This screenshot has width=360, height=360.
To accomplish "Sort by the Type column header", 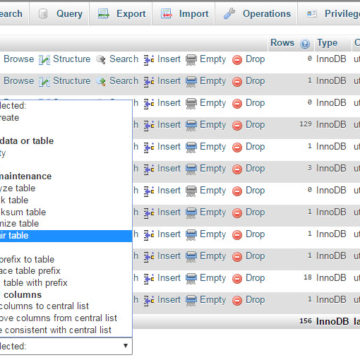I will (x=327, y=43).
